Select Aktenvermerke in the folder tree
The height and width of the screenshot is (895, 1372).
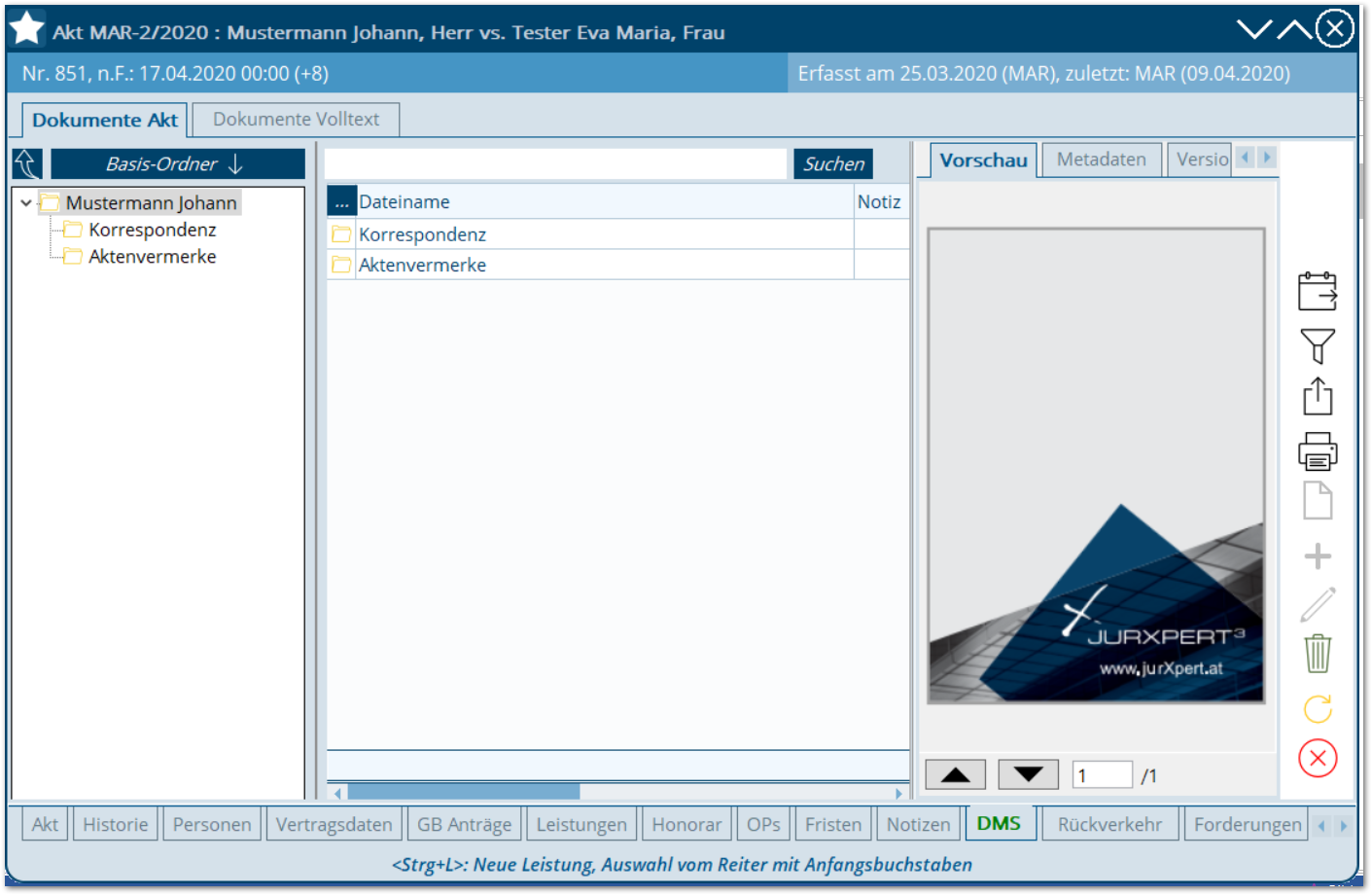coord(152,257)
